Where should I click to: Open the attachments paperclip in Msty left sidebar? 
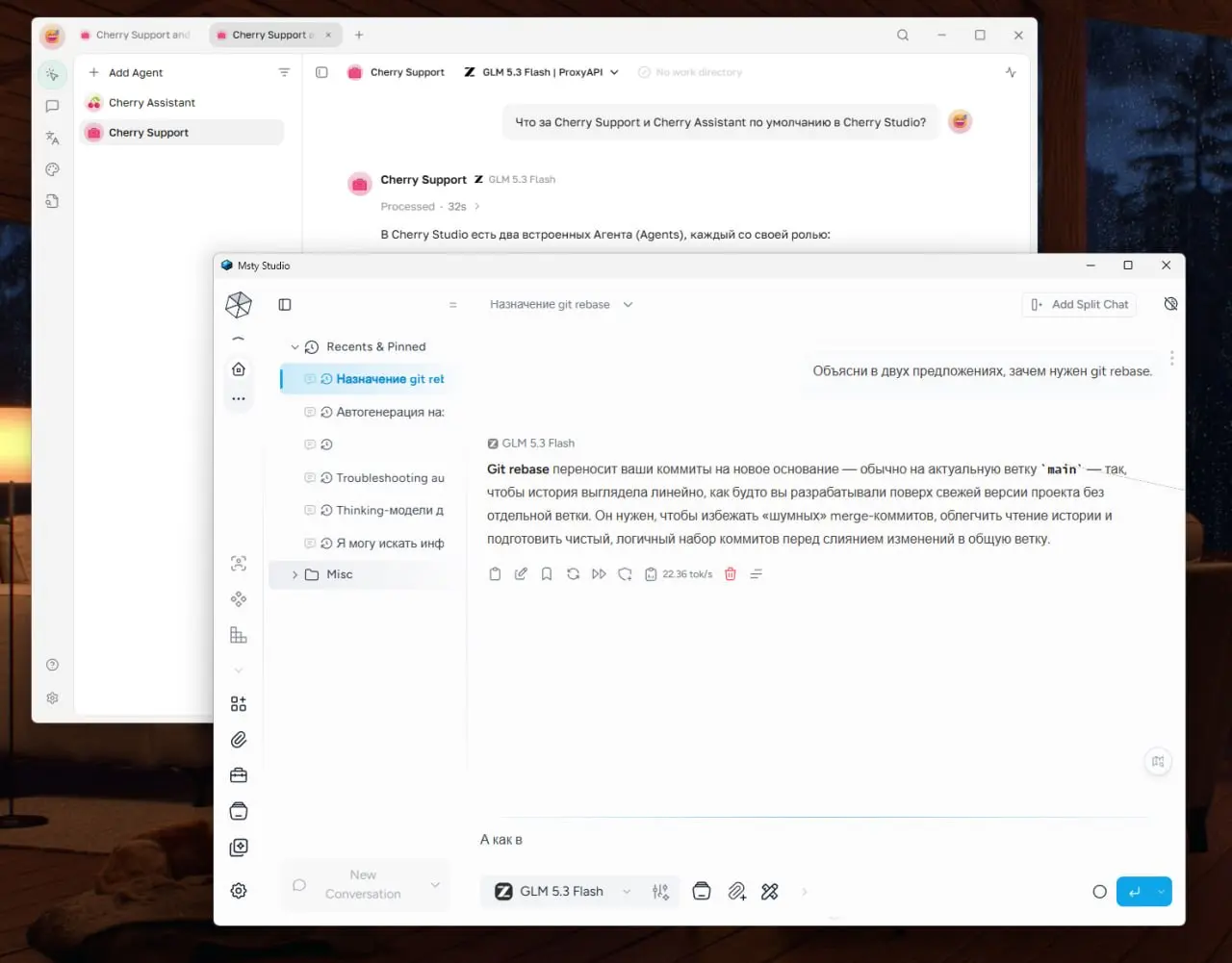239,740
